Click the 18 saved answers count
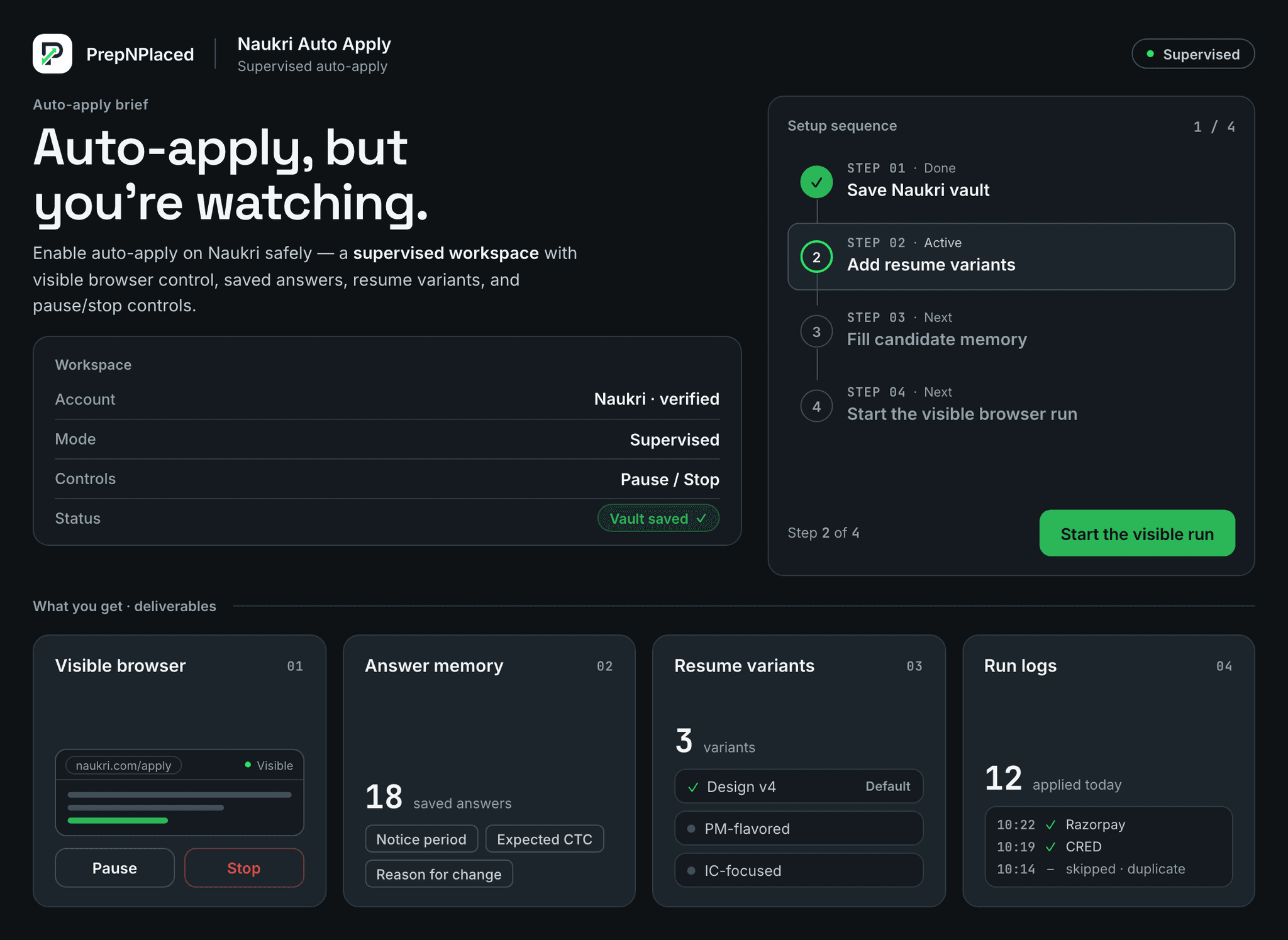1288x940 pixels. point(438,797)
